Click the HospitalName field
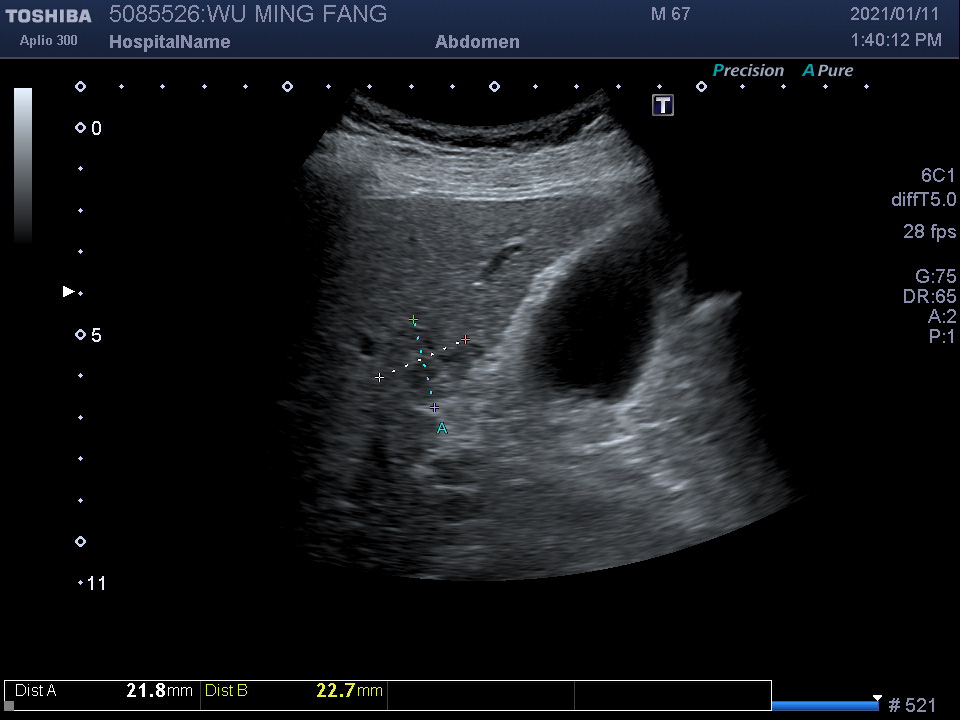The height and width of the screenshot is (720, 960). click(x=170, y=42)
